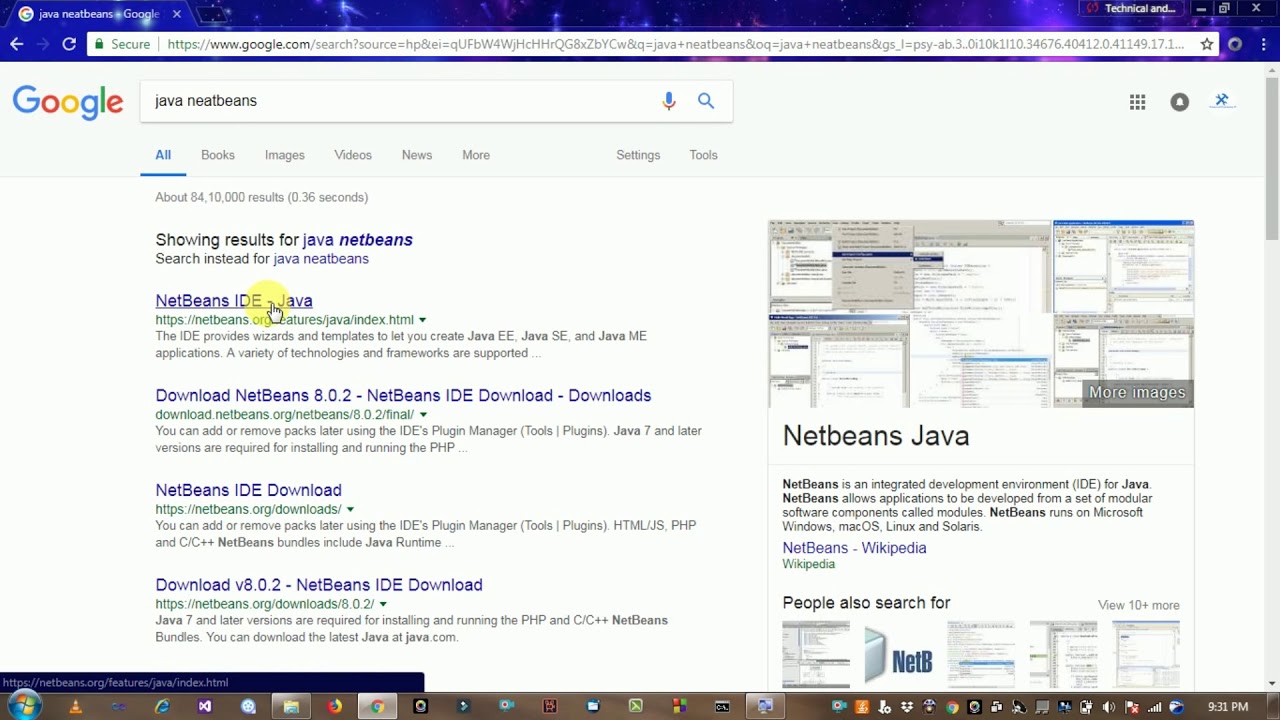The width and height of the screenshot is (1280, 720).
Task: Click 'About 84,10,000 results' count text
Action: (x=262, y=197)
